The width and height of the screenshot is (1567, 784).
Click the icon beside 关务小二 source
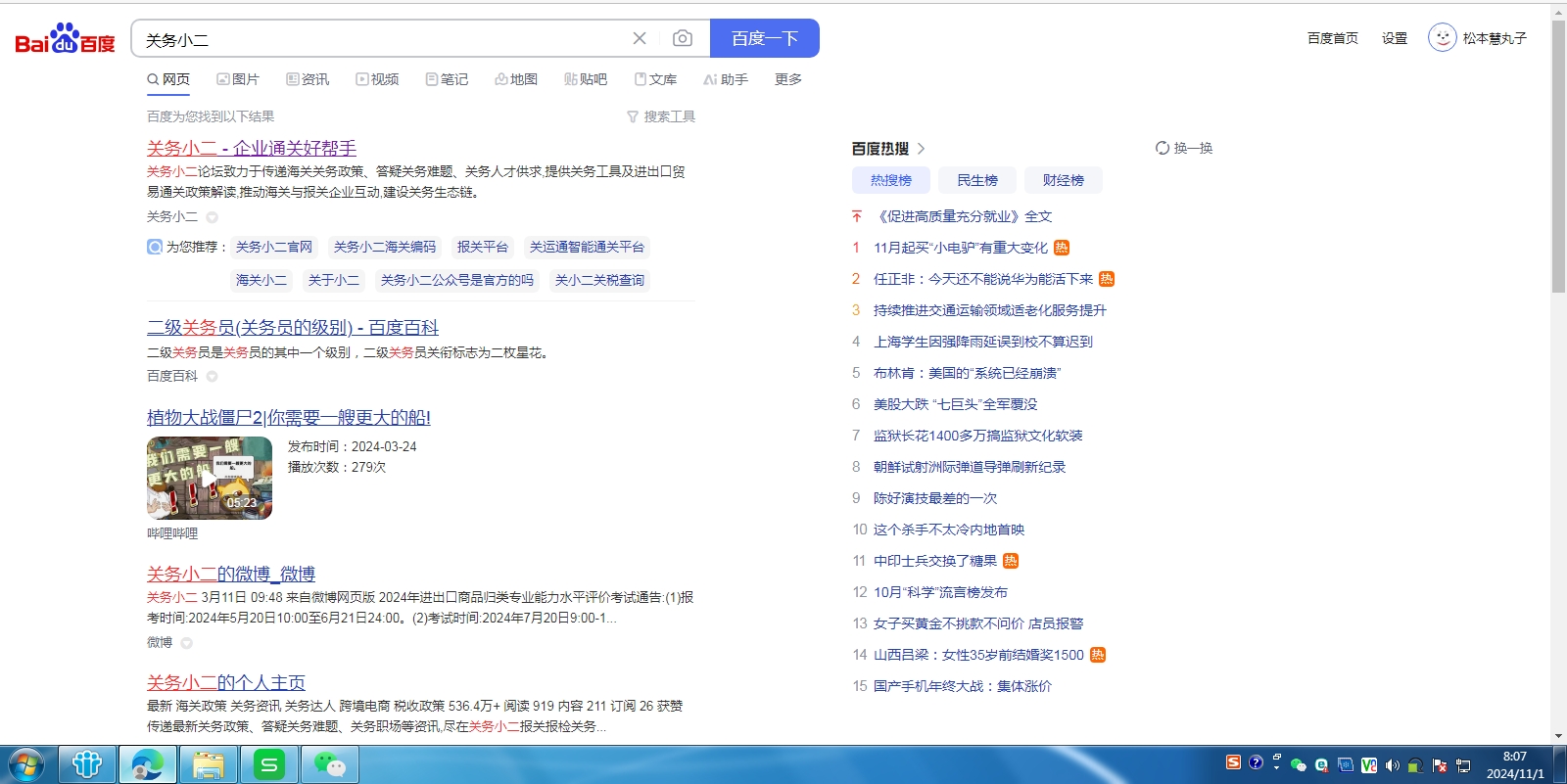point(212,217)
